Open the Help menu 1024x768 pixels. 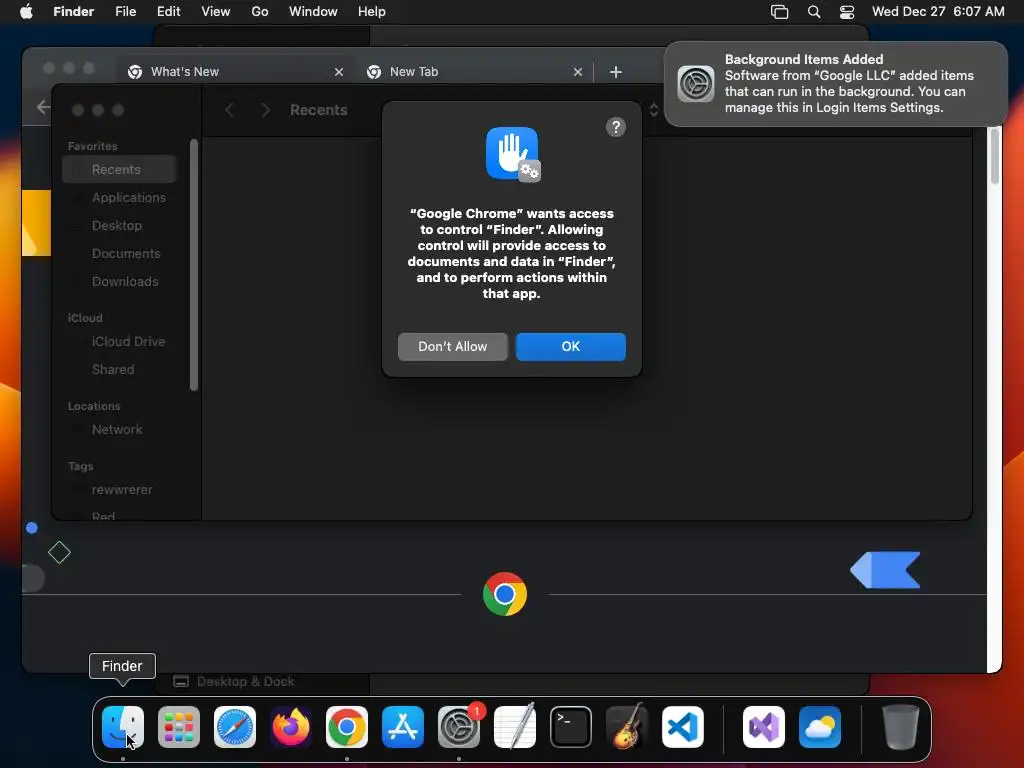(372, 12)
